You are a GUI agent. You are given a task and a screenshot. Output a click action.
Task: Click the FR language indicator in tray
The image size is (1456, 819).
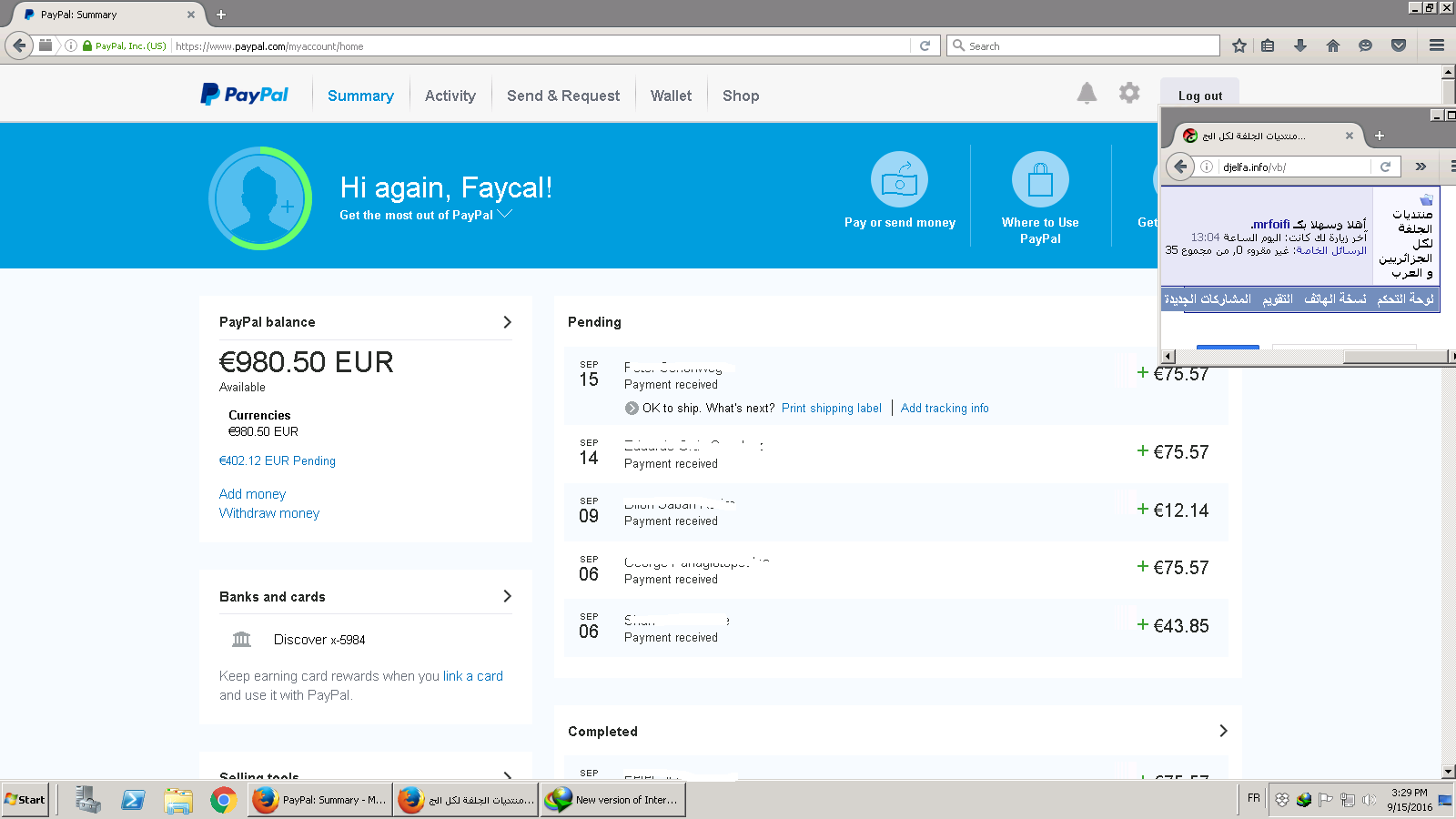pos(1254,798)
